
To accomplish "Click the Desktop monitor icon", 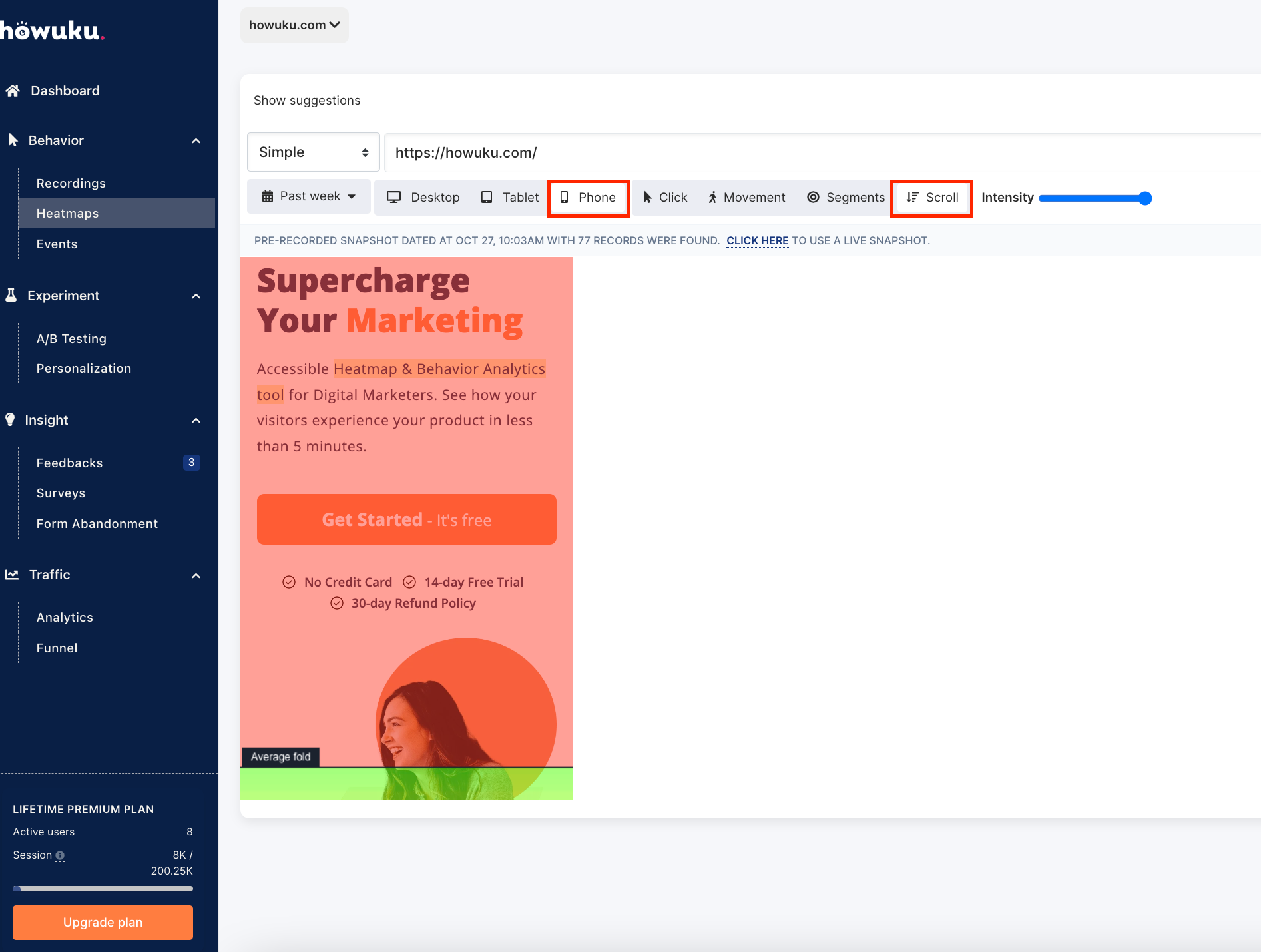I will click(394, 197).
